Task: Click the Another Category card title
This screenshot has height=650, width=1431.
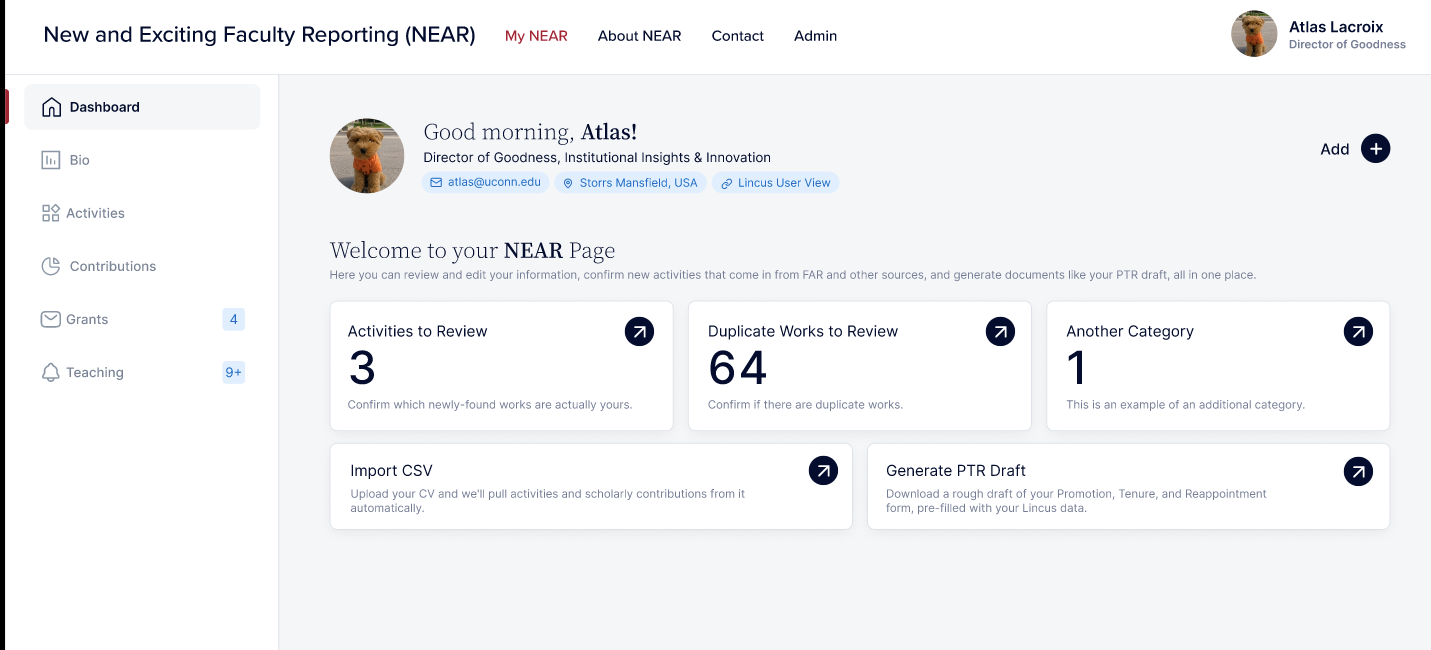Action: [x=1130, y=331]
